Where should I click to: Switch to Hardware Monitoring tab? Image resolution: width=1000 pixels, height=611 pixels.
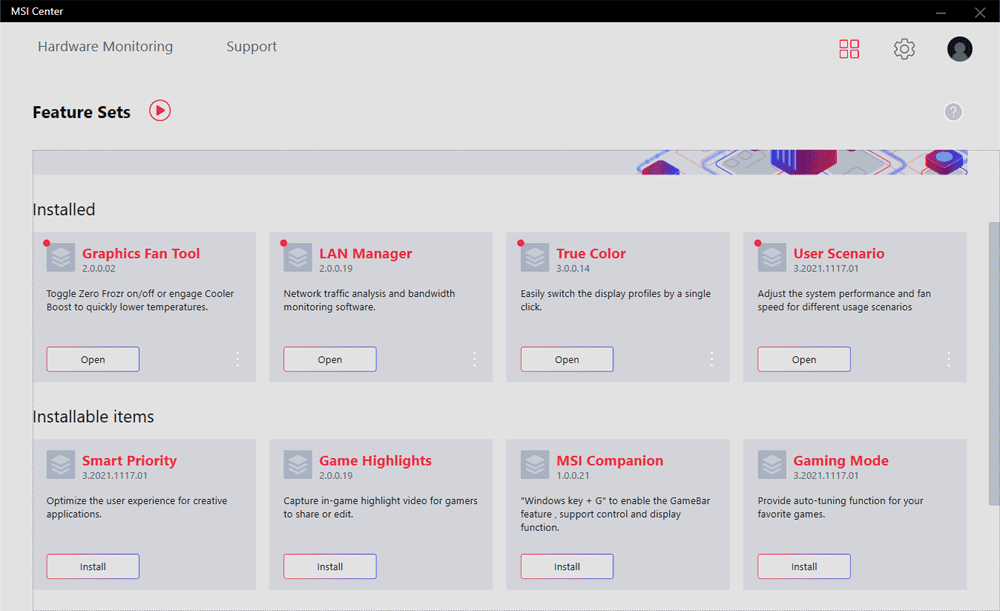[x=105, y=47]
